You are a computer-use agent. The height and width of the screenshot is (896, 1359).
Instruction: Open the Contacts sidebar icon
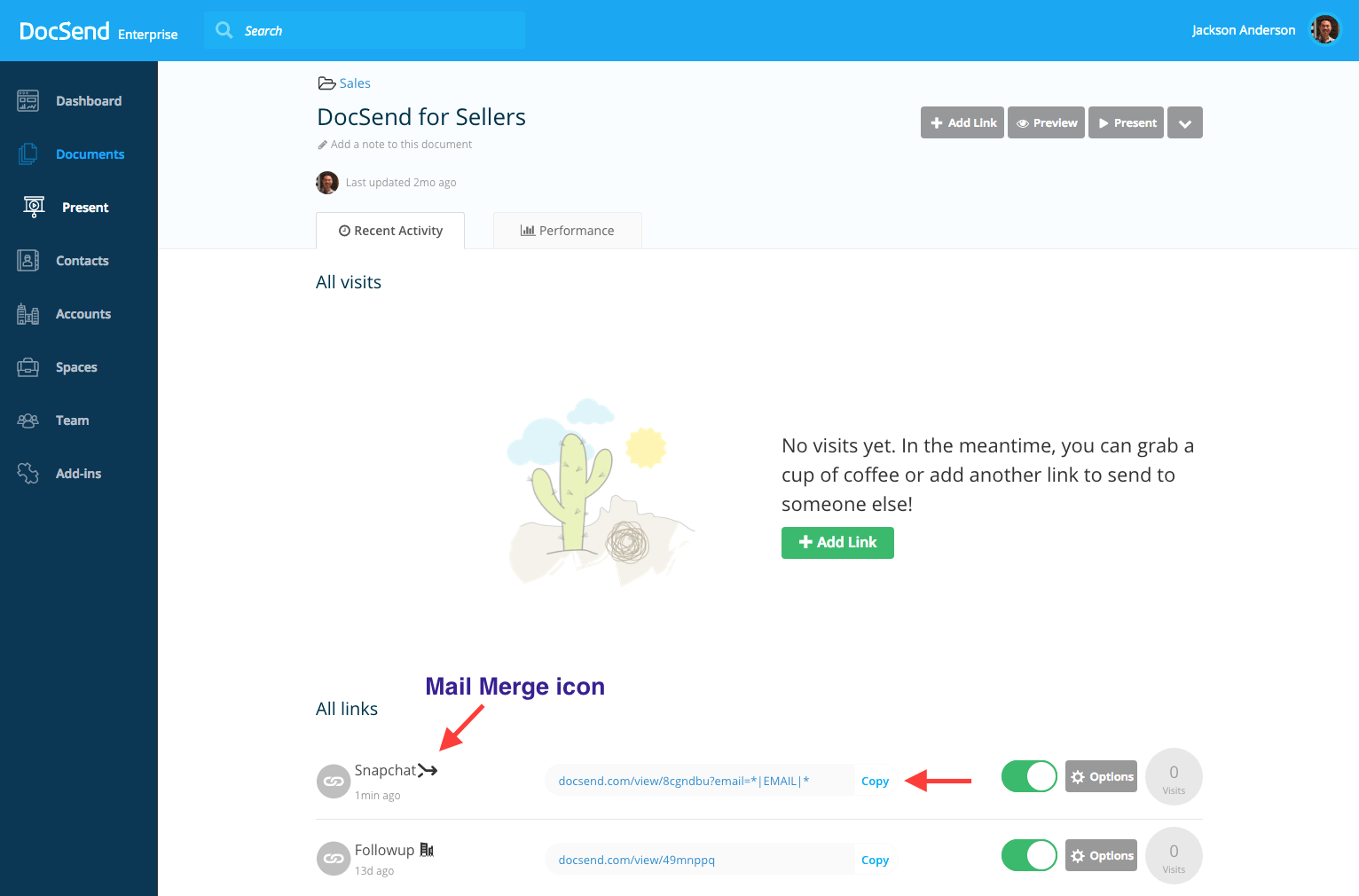point(27,261)
